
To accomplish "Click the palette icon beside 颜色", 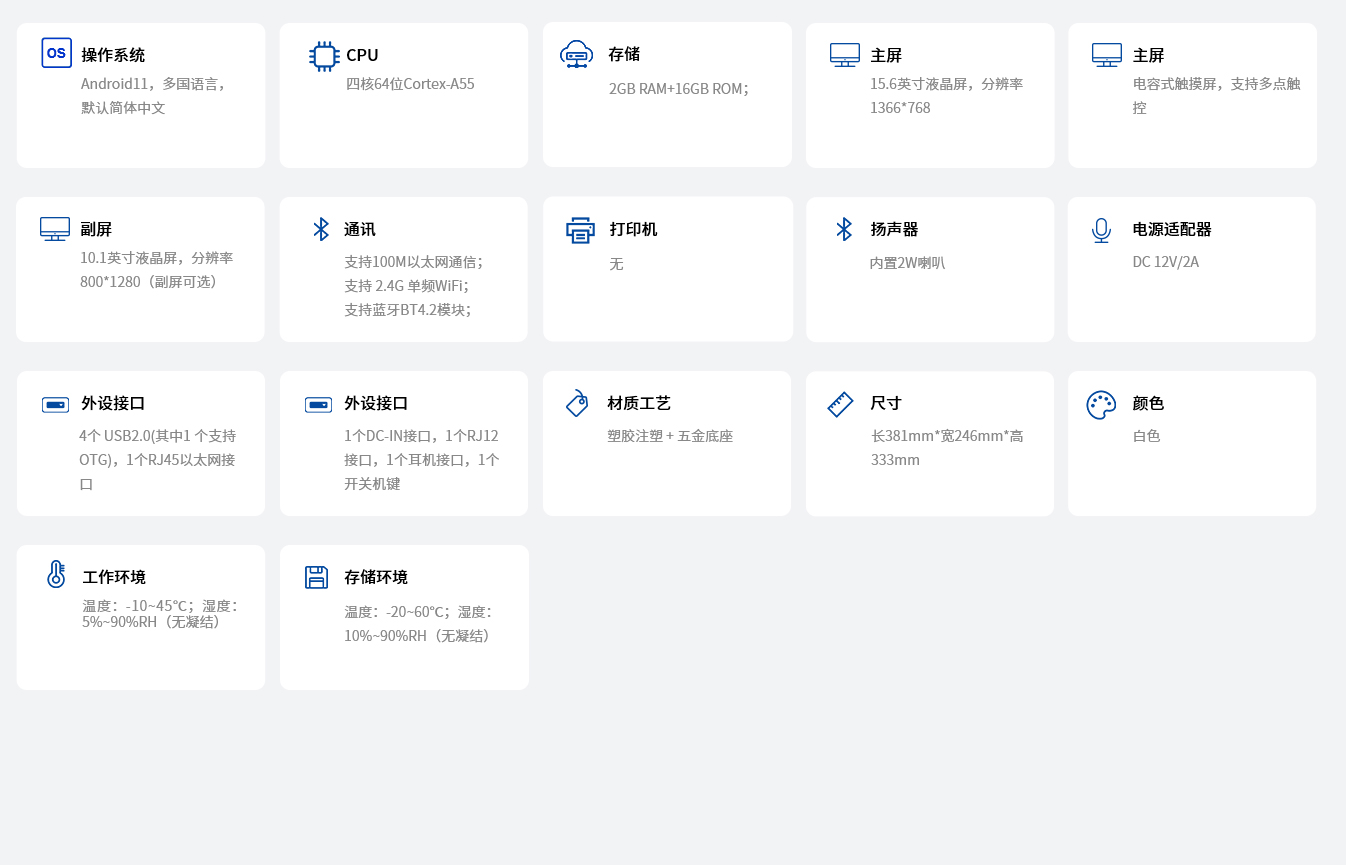I will point(1101,404).
